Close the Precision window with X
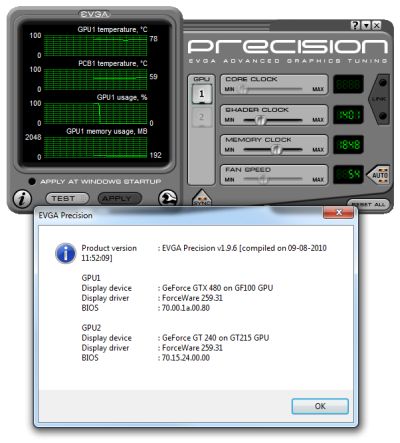Screen dimensions: 400x443 point(377,25)
